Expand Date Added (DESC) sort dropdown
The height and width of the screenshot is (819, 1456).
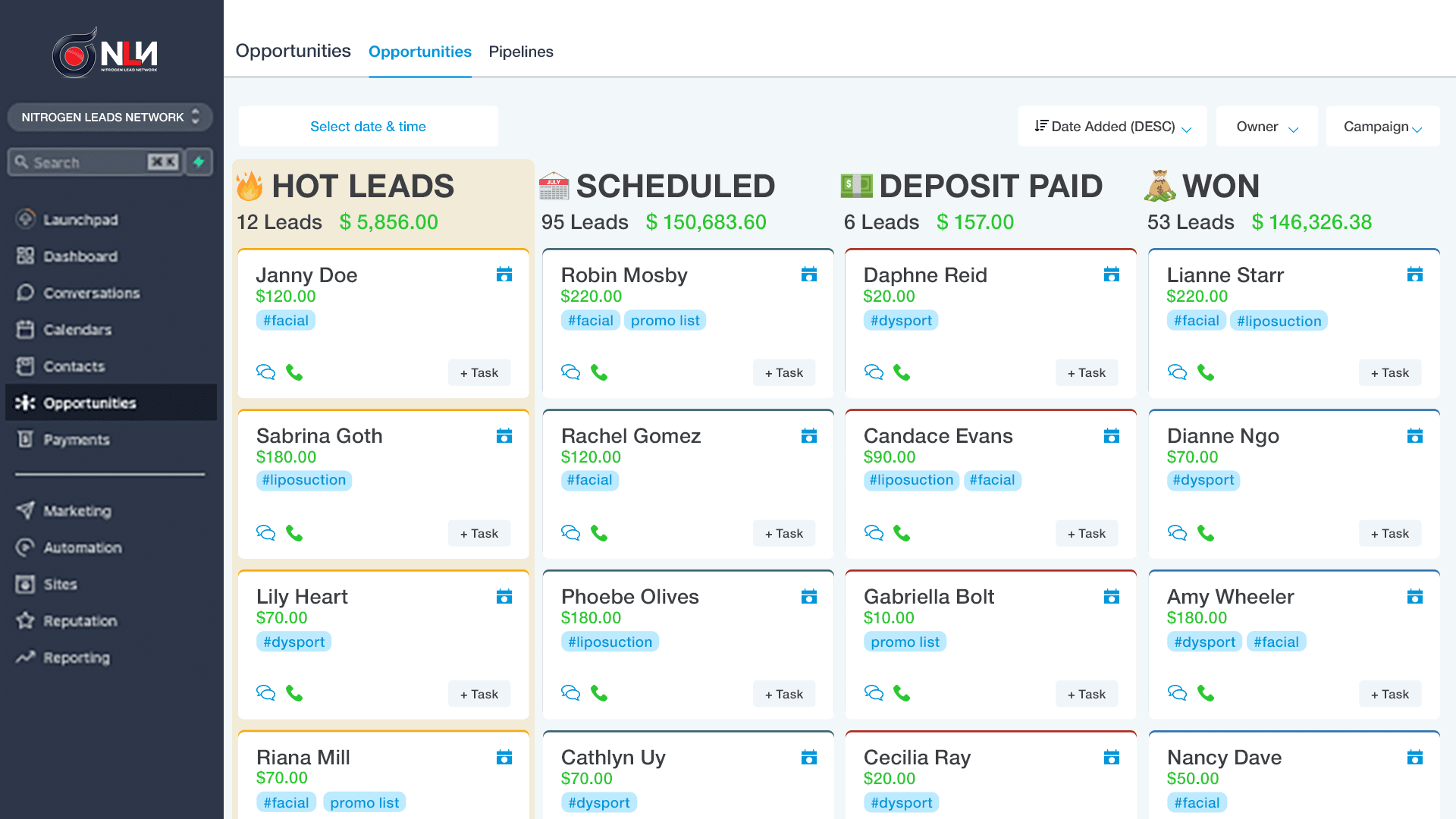[x=1112, y=127]
